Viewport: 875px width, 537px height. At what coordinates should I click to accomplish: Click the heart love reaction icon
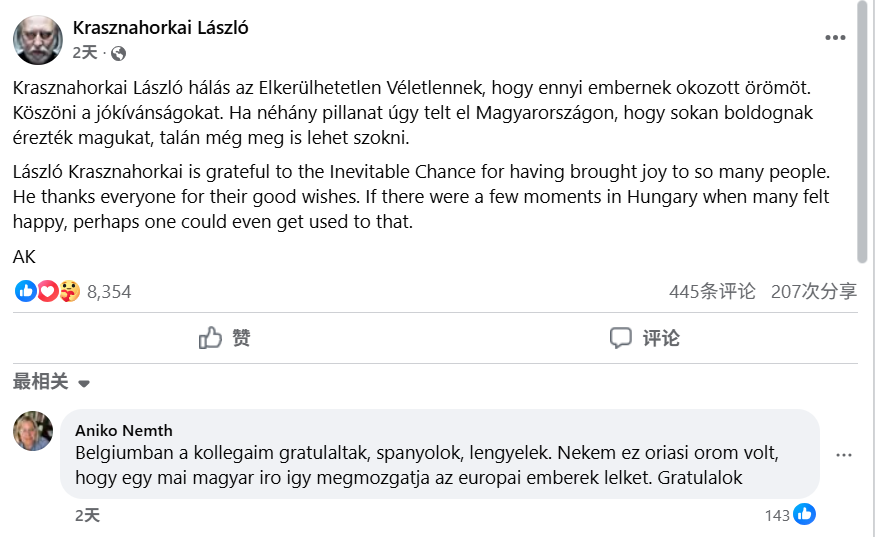point(47,291)
